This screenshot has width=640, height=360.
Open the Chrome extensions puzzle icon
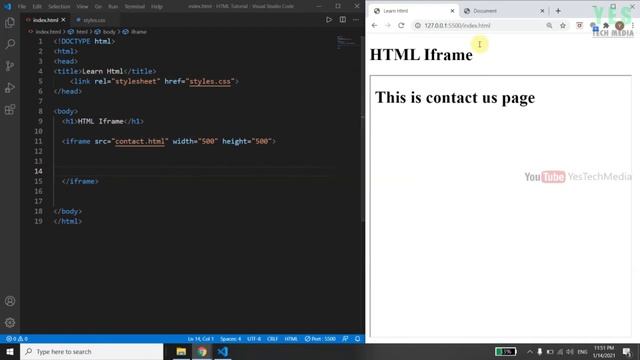point(606,25)
